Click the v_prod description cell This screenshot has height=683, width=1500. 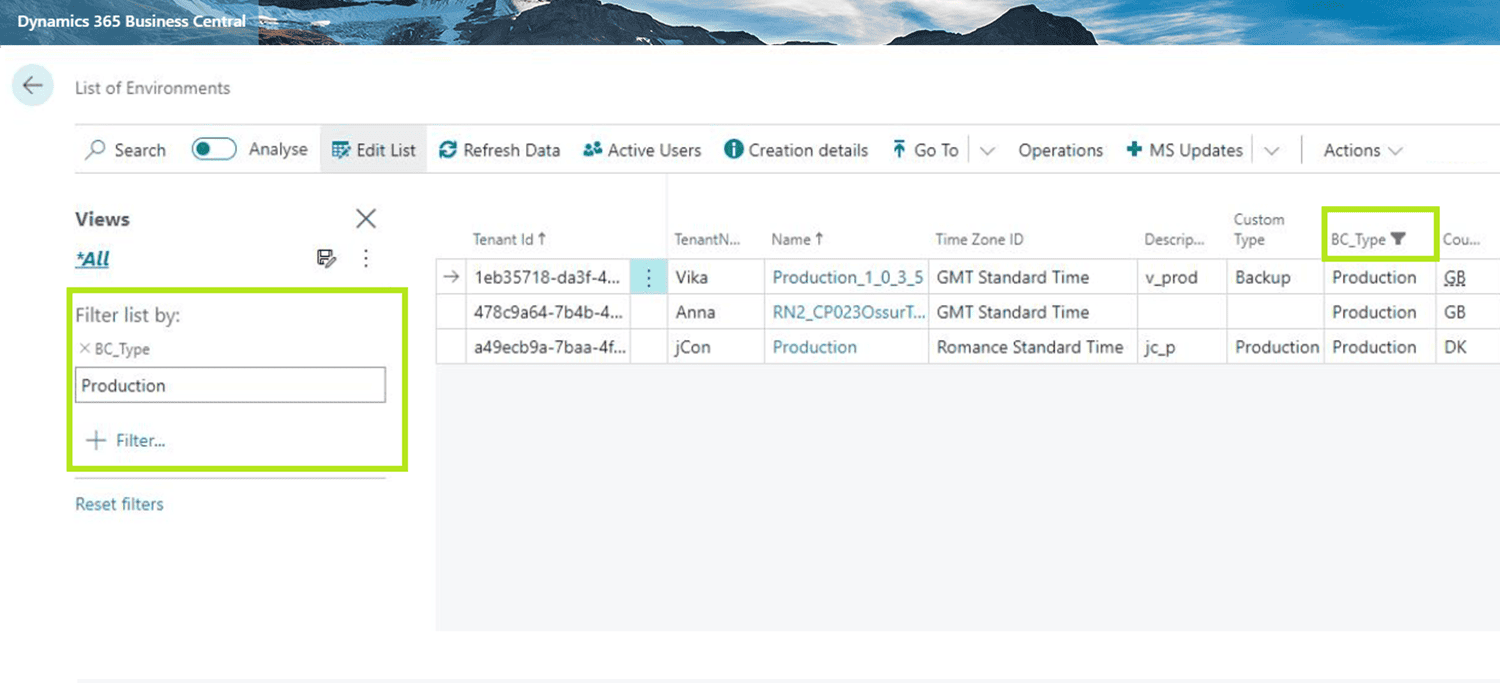[1182, 277]
